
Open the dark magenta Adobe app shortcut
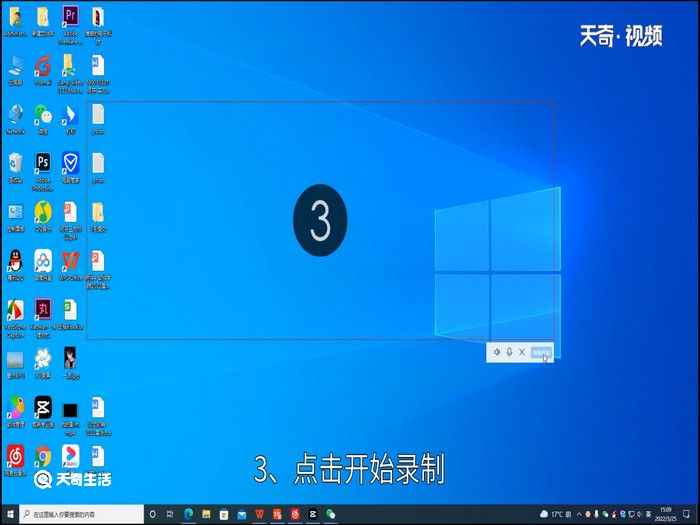(43, 318)
